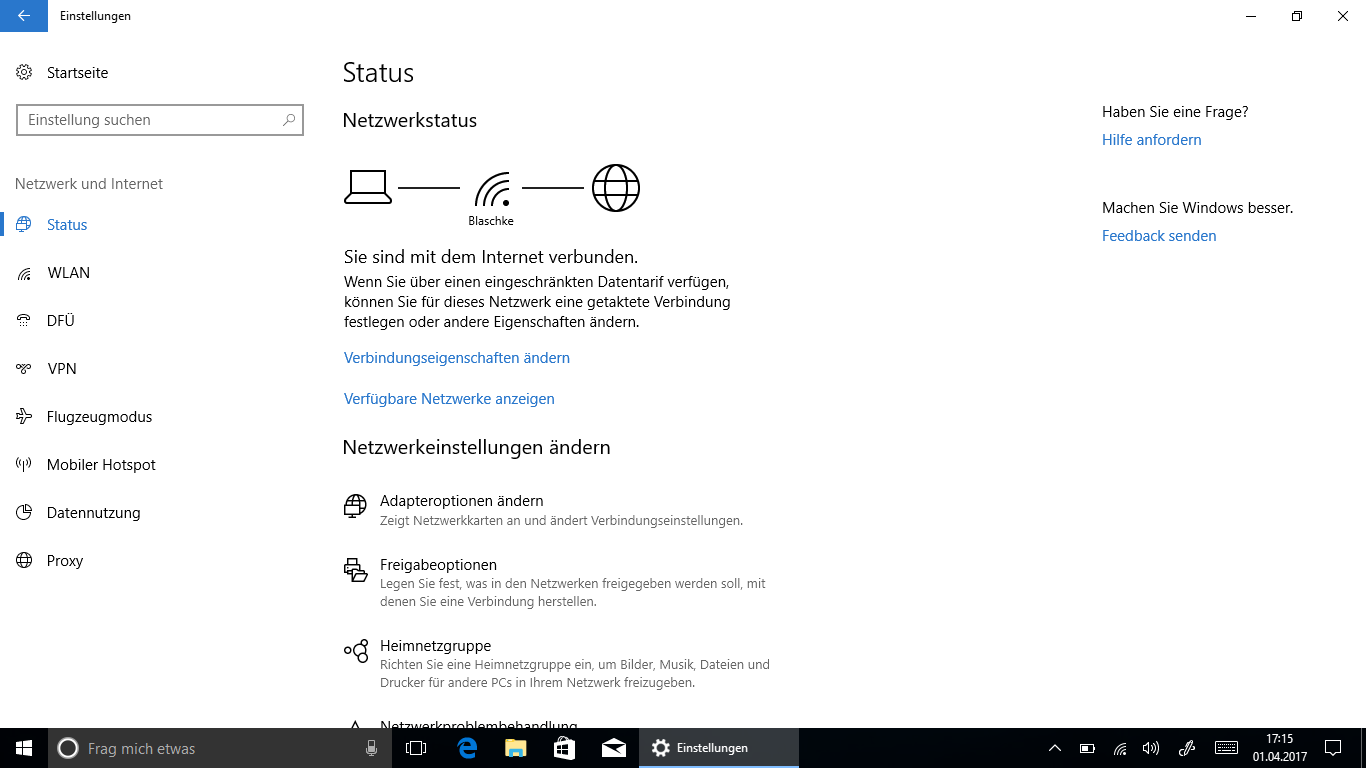Focus the Einstellung suchen field
The image size is (1366, 768).
click(x=150, y=120)
